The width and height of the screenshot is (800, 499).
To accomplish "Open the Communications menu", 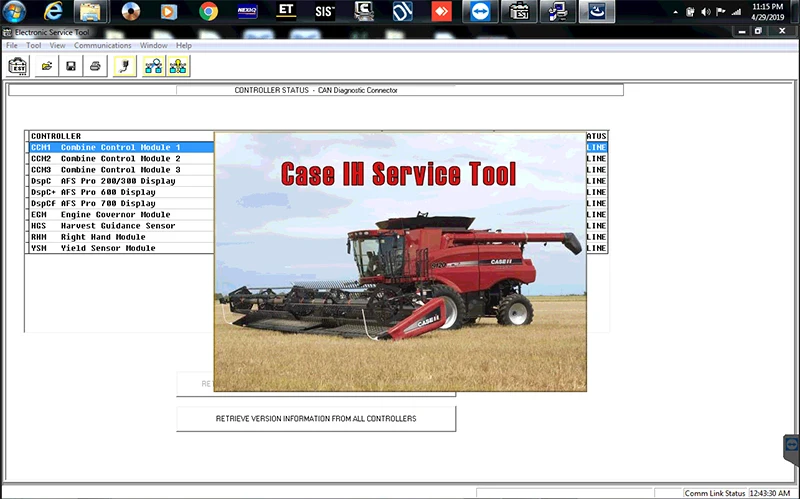I will [103, 45].
